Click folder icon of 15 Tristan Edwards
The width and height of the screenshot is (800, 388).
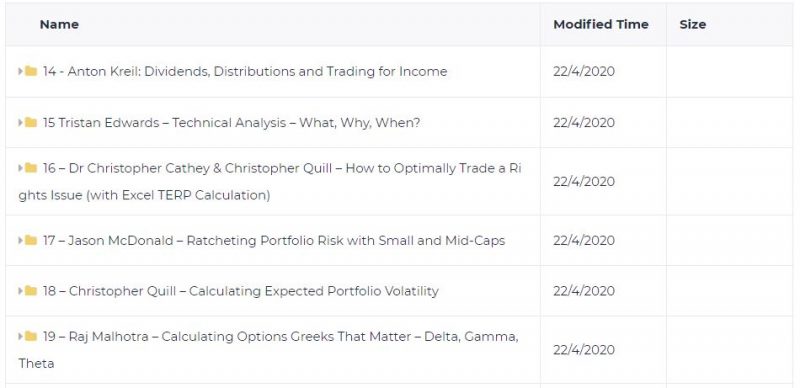31,122
